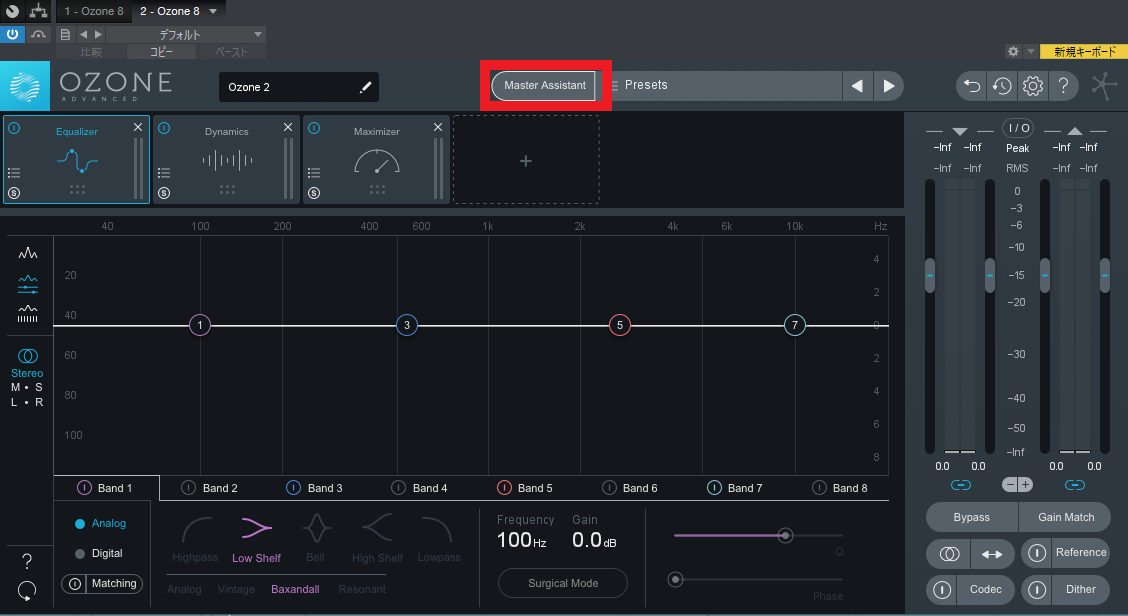This screenshot has width=1128, height=616.
Task: Open Dynamics module presets list
Action: tap(164, 173)
